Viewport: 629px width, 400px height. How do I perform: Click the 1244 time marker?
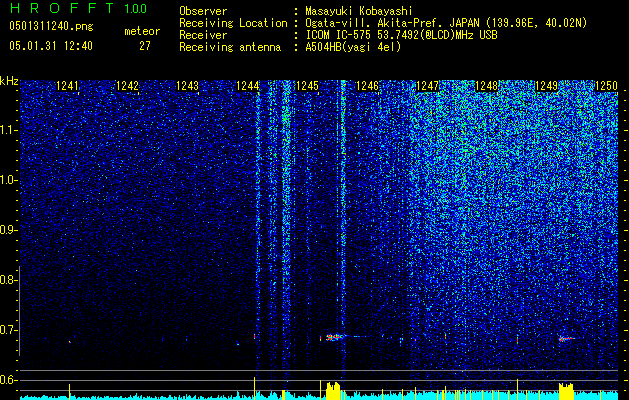(248, 86)
